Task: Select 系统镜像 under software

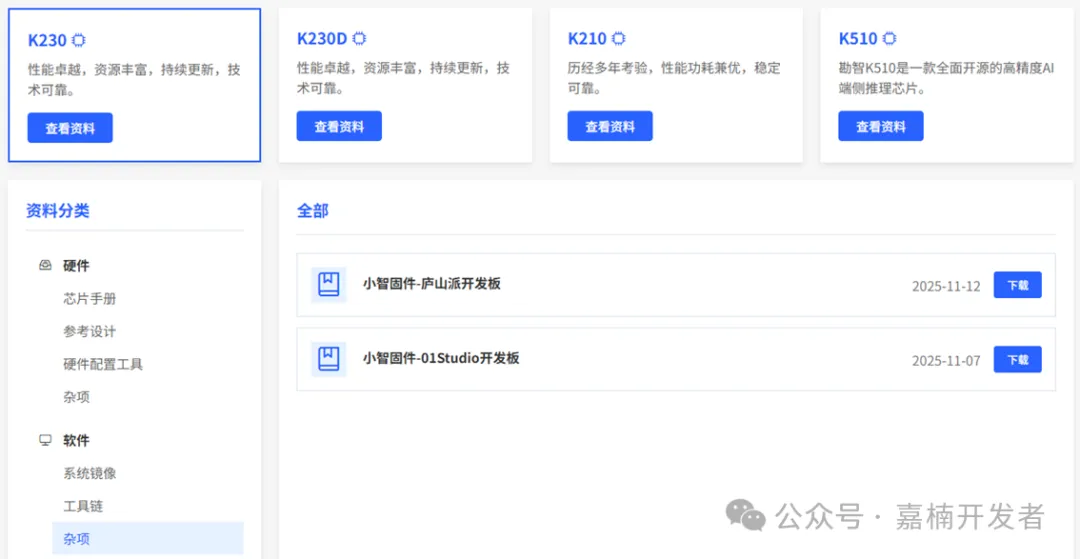Action: pos(90,473)
